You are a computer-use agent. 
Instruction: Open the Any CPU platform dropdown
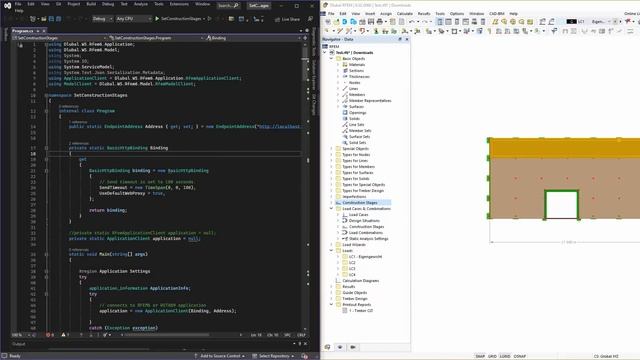133,19
